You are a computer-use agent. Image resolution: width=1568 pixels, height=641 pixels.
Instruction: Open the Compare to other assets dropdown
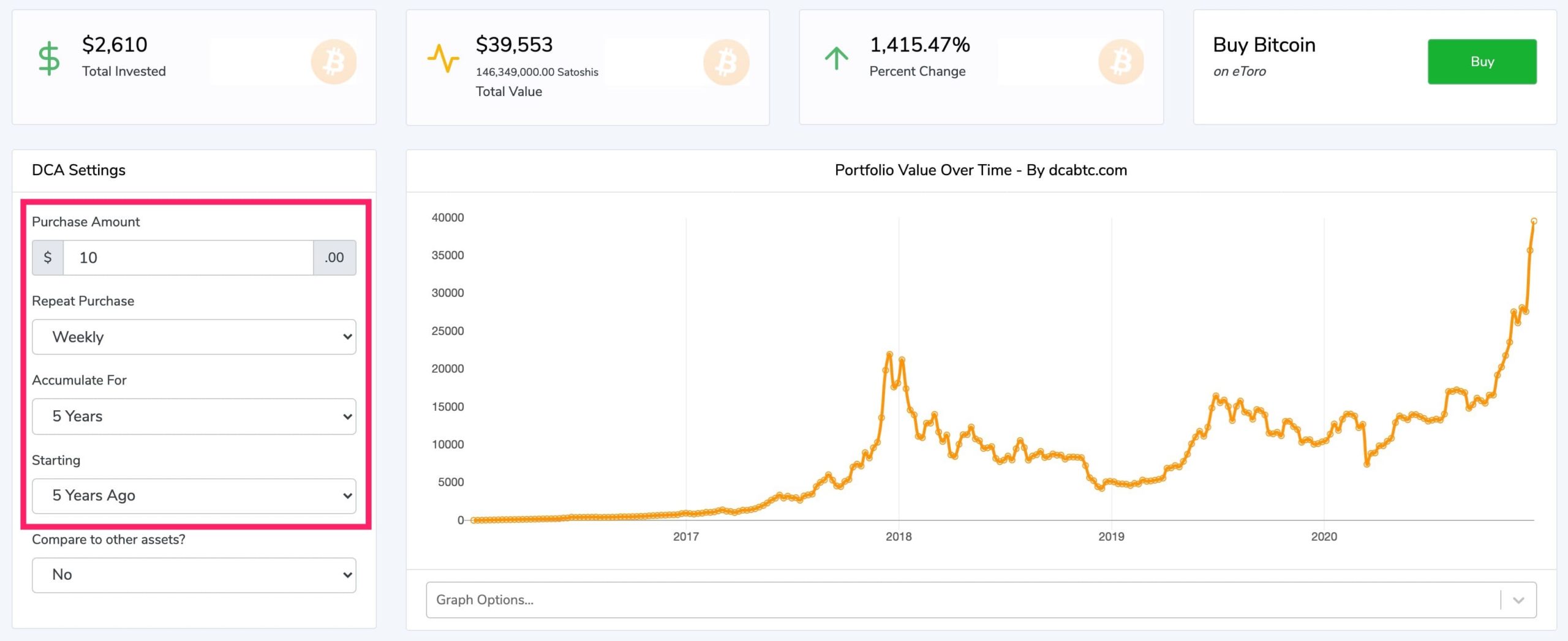tap(194, 575)
